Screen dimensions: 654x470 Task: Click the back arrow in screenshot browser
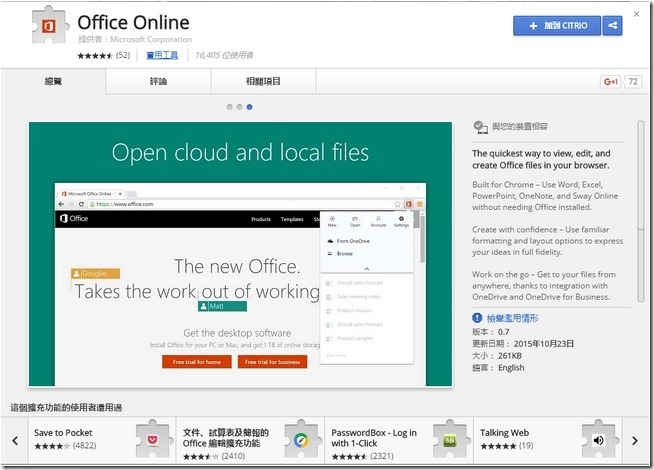pyautogui.click(x=61, y=204)
